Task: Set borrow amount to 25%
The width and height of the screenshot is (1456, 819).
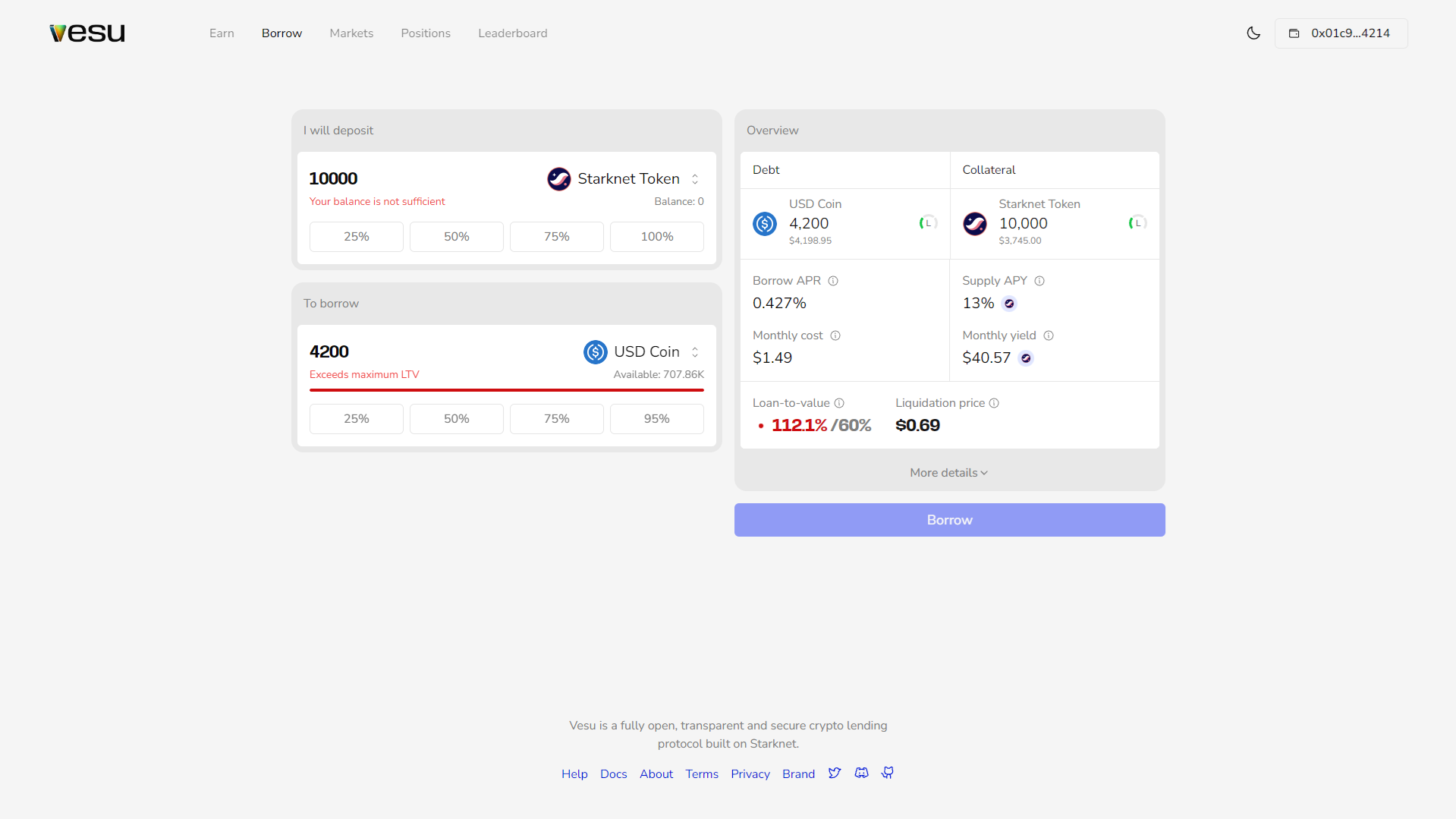Action: click(357, 419)
